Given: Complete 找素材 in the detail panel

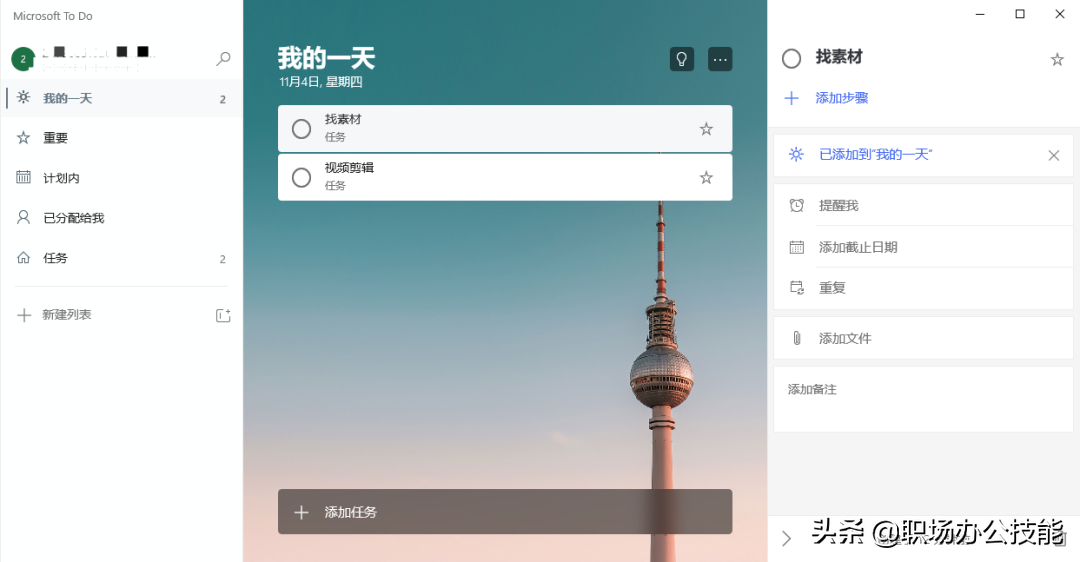Looking at the screenshot, I should pos(791,59).
